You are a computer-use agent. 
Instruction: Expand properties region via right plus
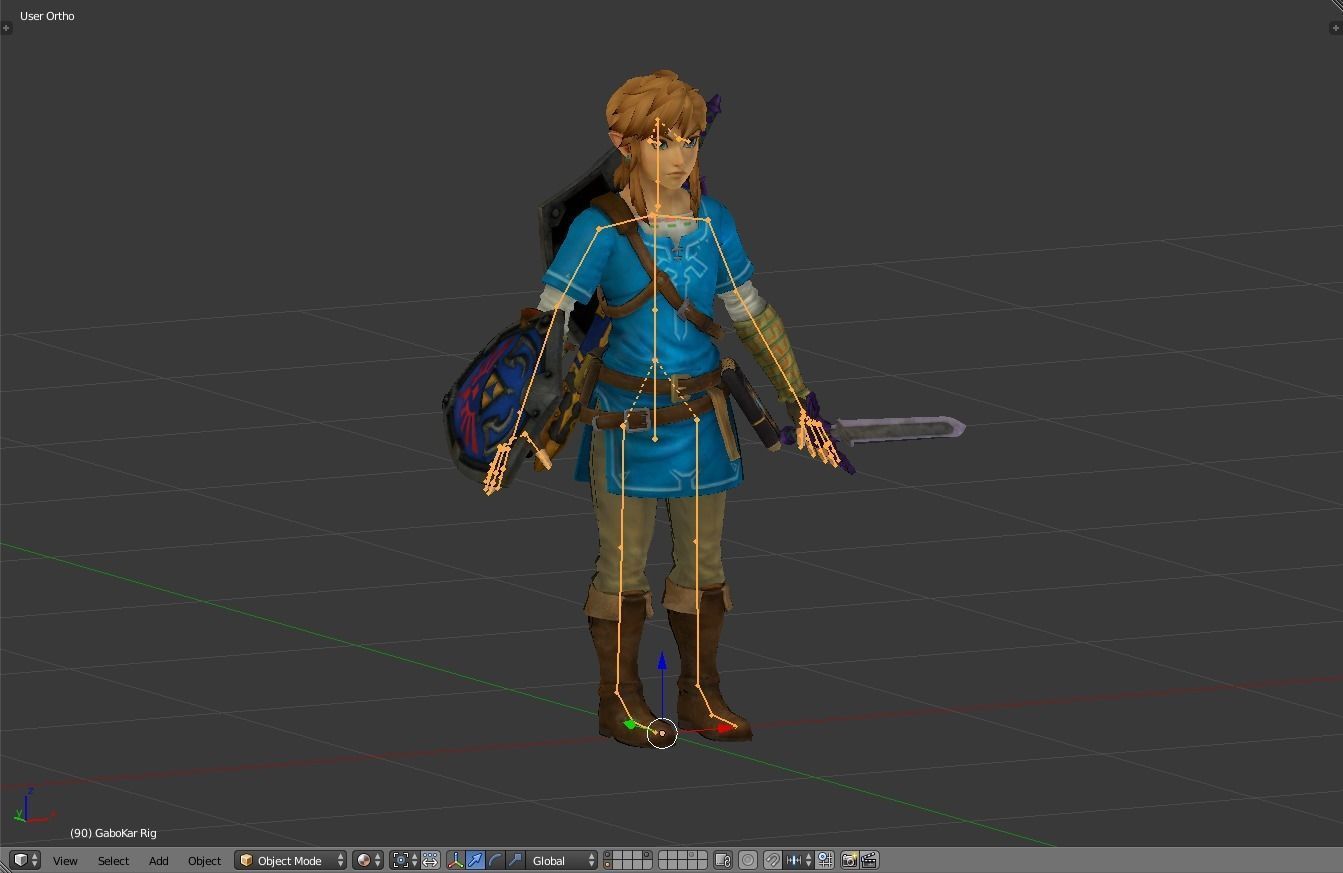coord(1336,28)
